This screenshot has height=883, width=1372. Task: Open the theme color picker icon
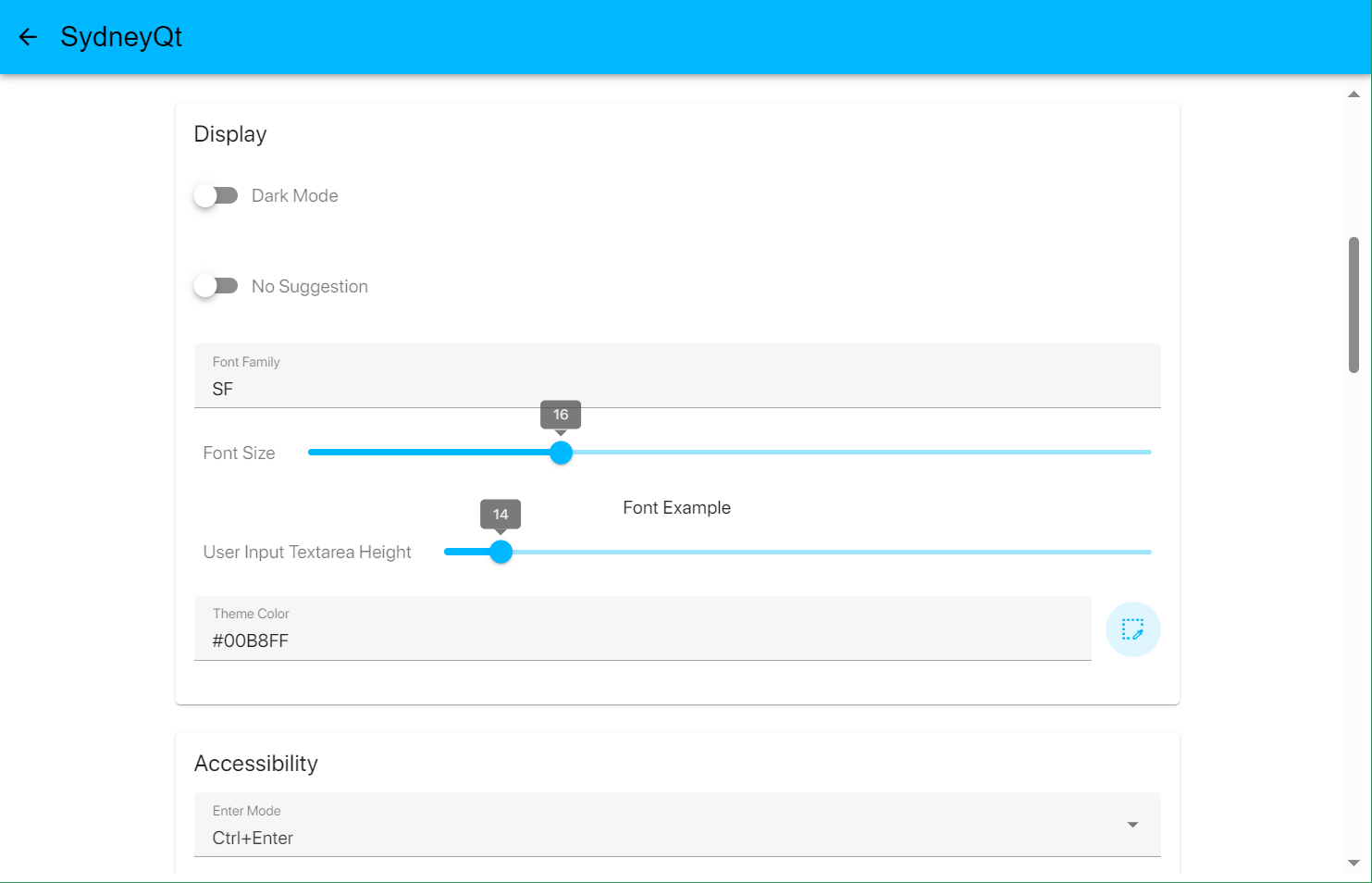[x=1132, y=629]
